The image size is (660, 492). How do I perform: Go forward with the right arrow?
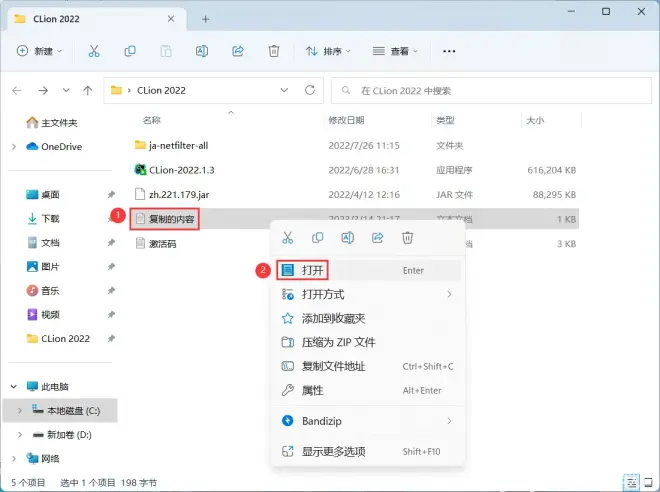click(43, 90)
